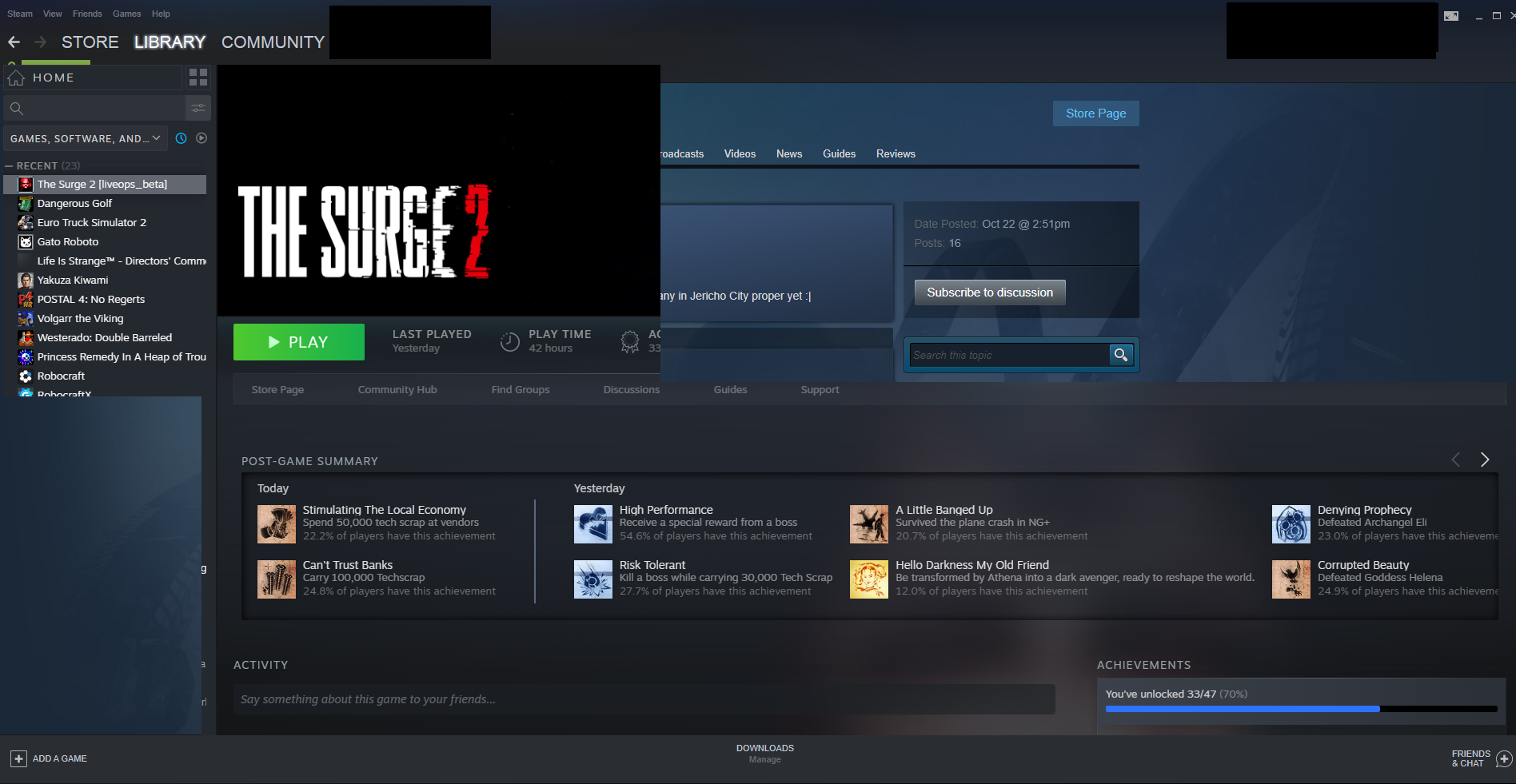
Task: Open Hello Darkness My Old Friend icon
Action: tap(869, 579)
